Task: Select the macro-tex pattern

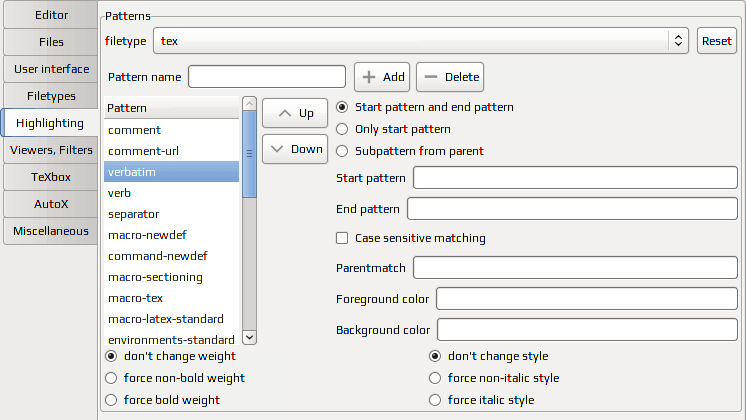Action: [x=171, y=298]
